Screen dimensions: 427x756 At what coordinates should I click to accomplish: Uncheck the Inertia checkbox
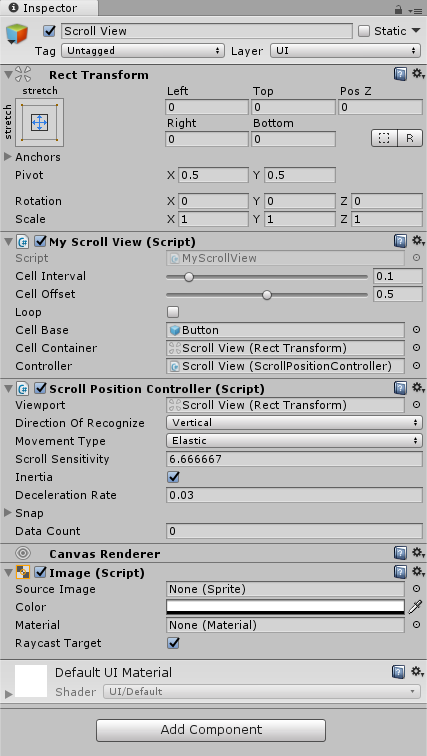(173, 477)
